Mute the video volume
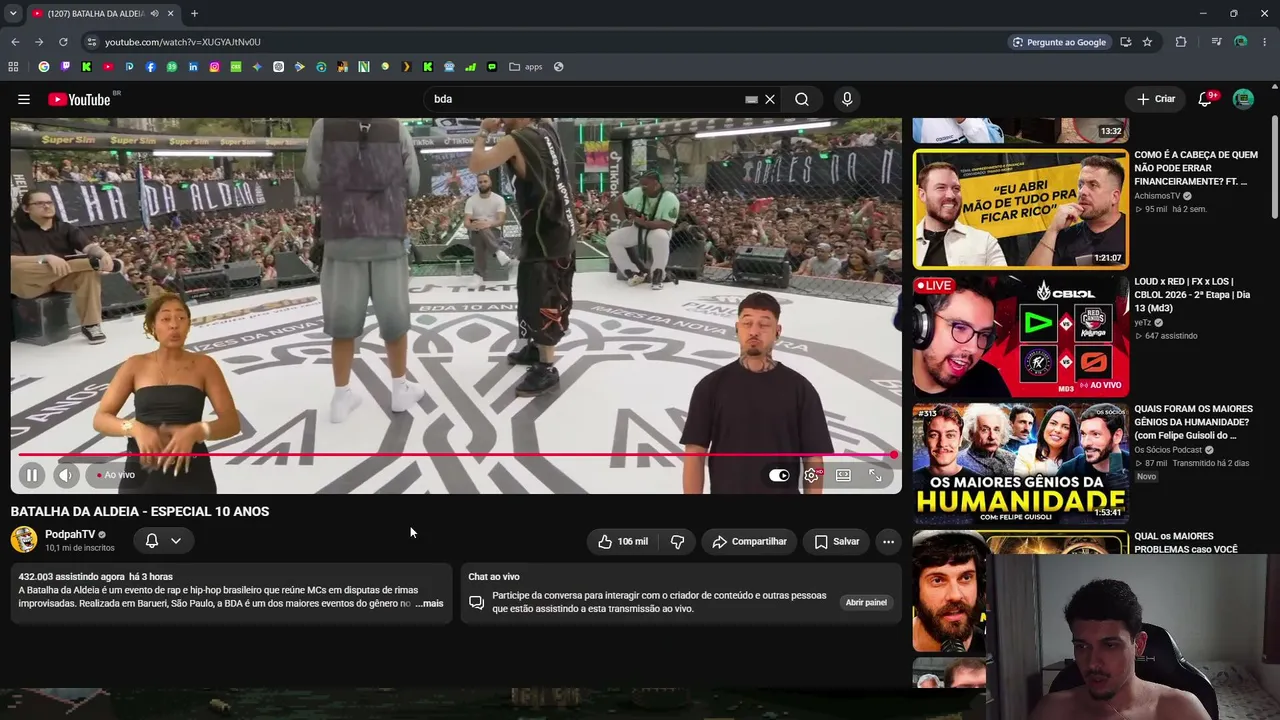This screenshot has height=720, width=1280. (x=65, y=475)
